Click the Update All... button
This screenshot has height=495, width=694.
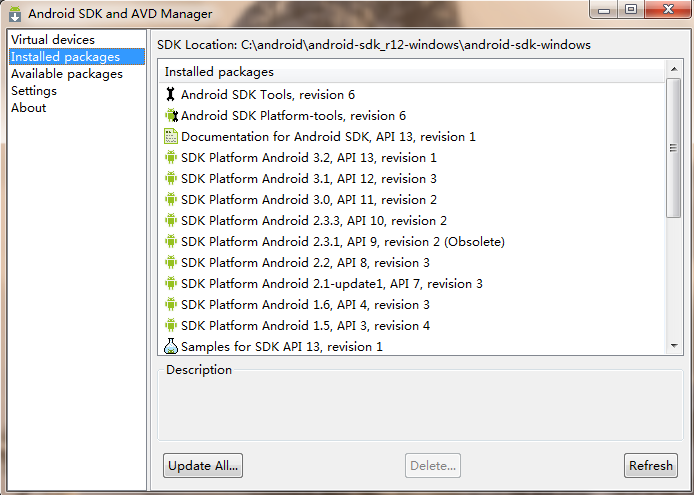click(x=203, y=465)
